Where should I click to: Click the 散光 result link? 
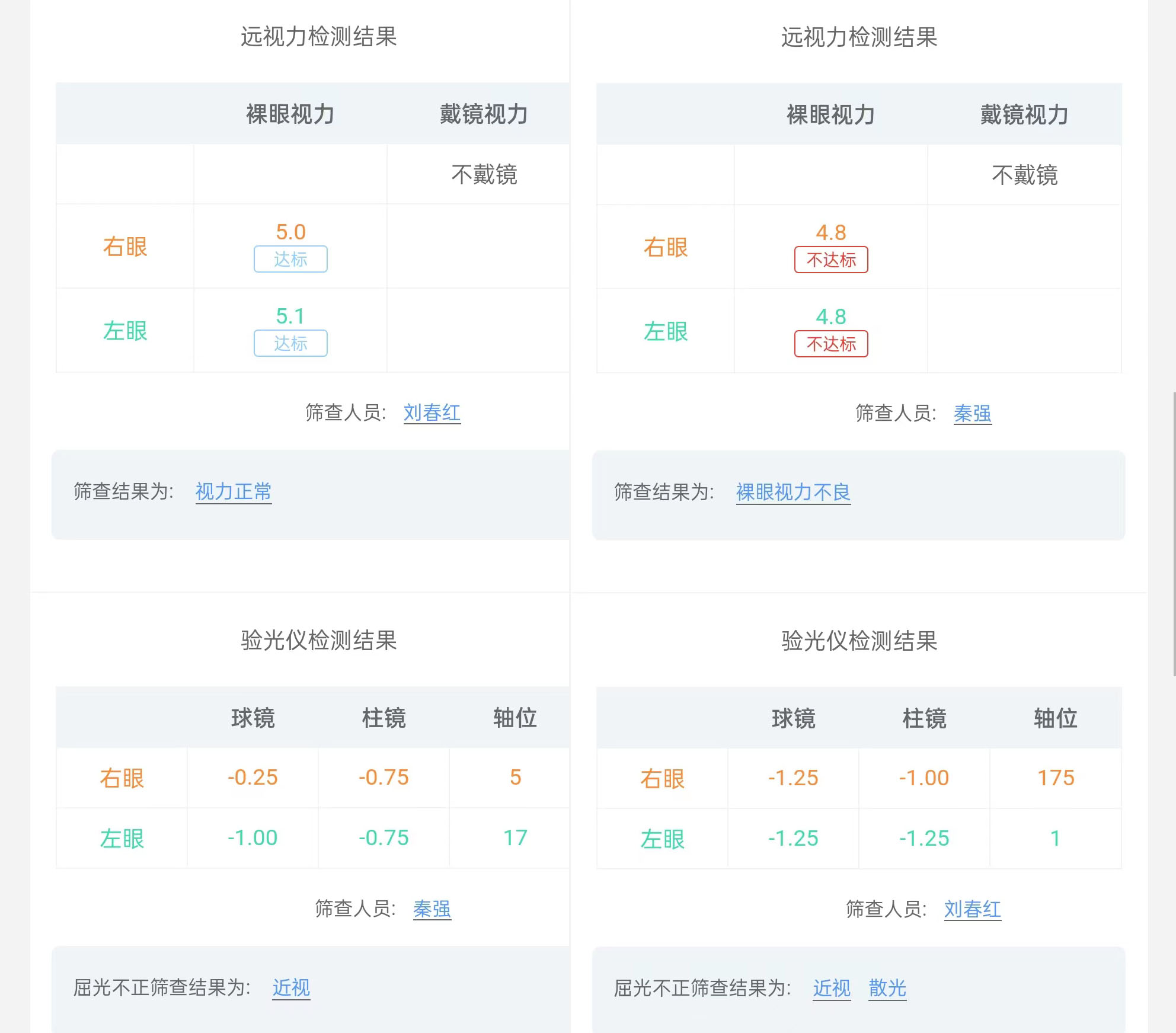point(887,988)
